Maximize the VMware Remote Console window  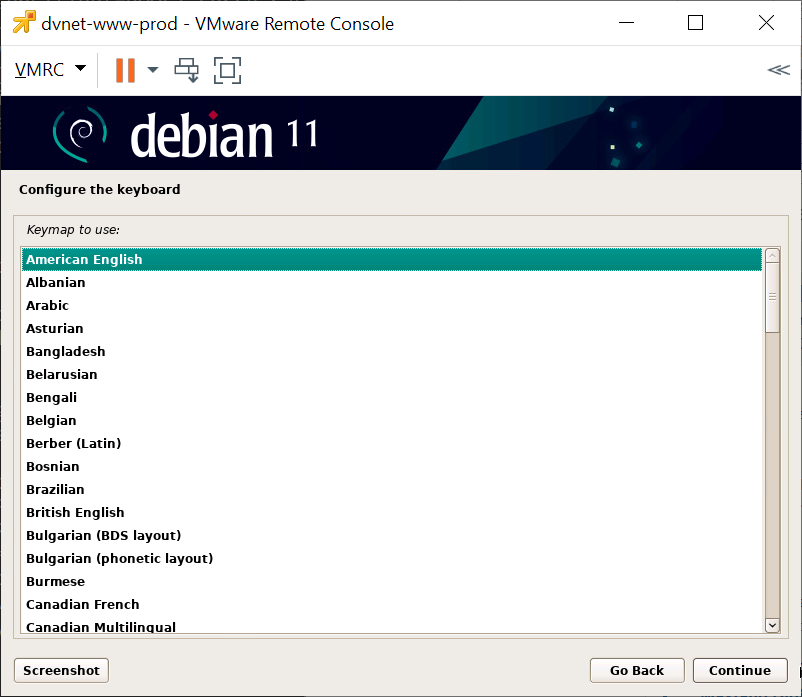coord(695,23)
